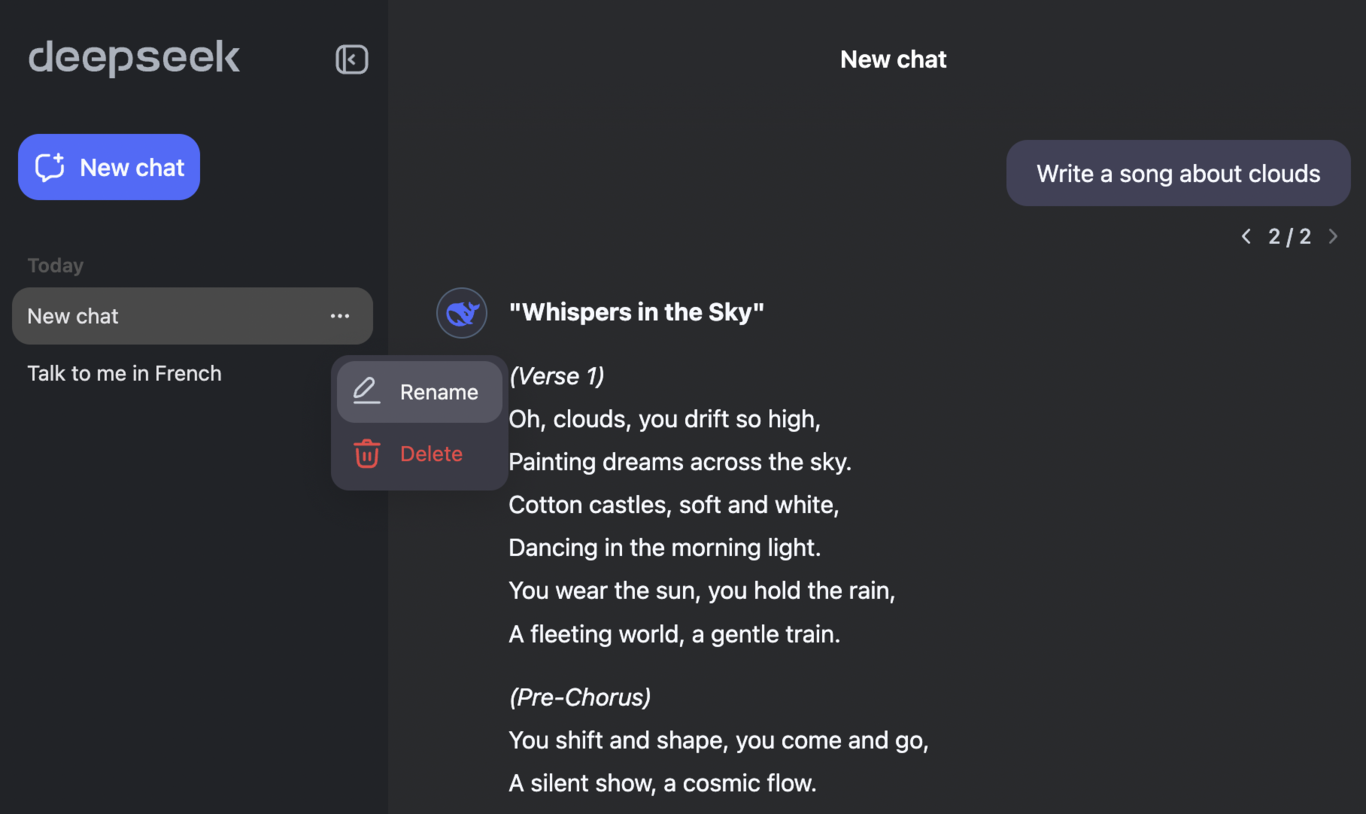Click the 'New chat' title at the top
Screen dimensions: 1366x814
click(893, 59)
